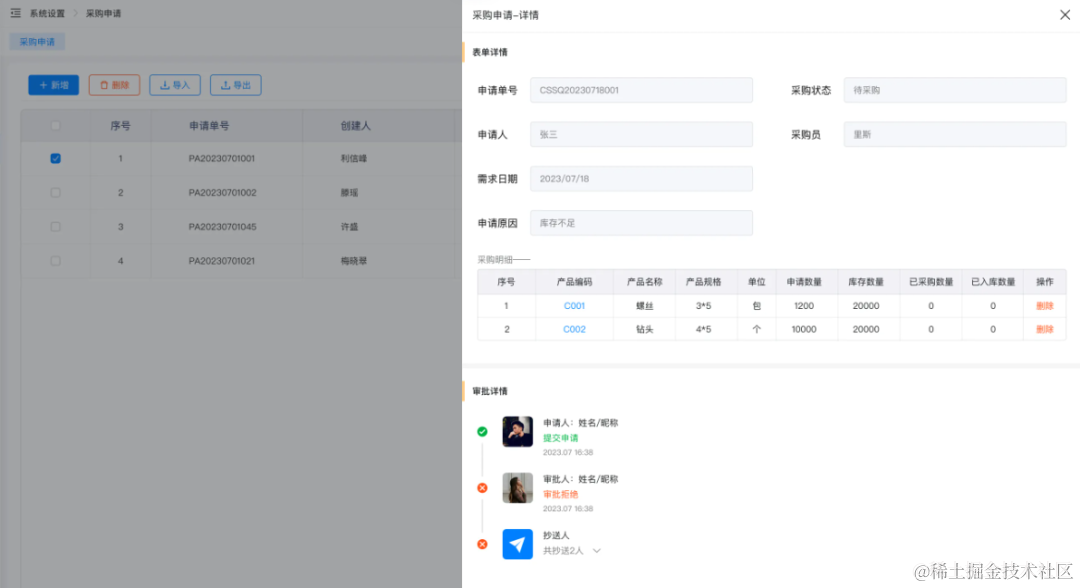Click the 库存数量 column header

click(x=866, y=282)
